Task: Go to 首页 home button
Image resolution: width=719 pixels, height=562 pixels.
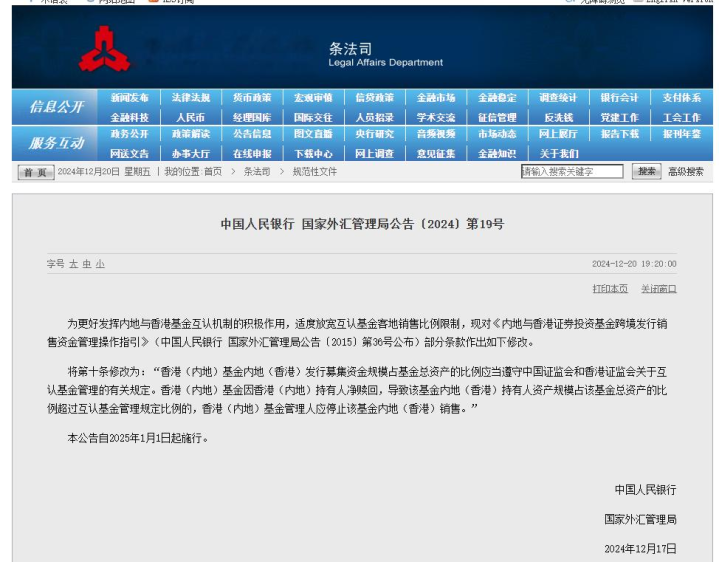Action: pos(34,172)
